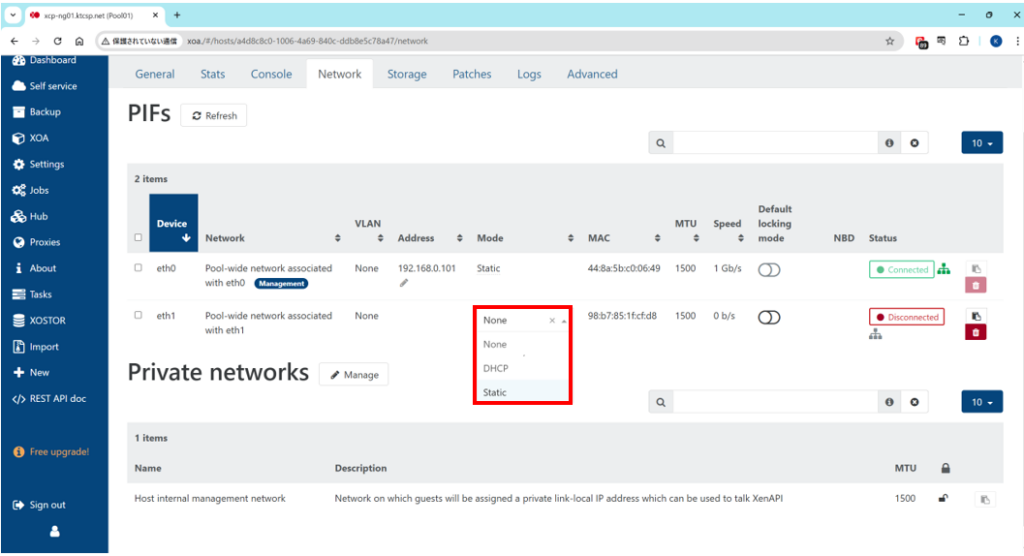Viewport: 1024px width, 556px height.
Task: Toggle default locking mode for eth1
Action: pyautogui.click(x=768, y=317)
